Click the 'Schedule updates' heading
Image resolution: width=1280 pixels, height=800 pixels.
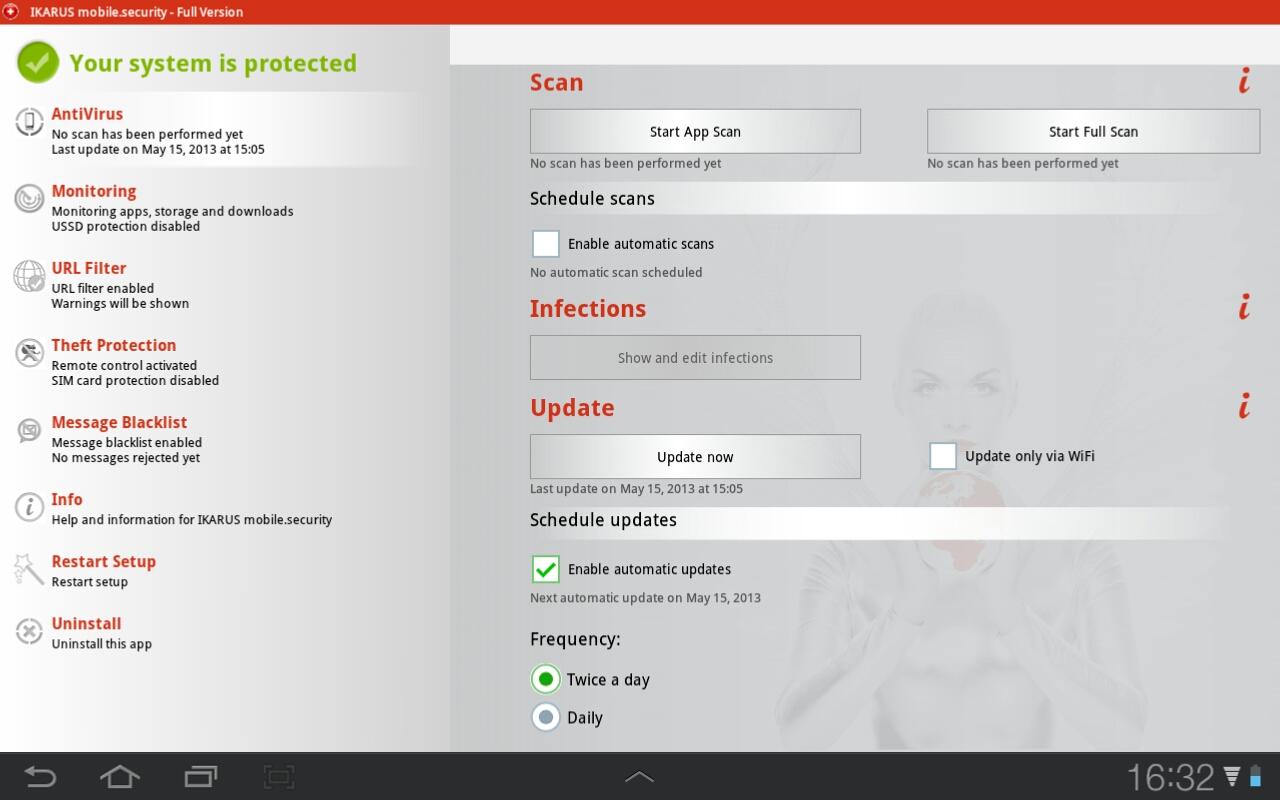pyautogui.click(x=603, y=520)
